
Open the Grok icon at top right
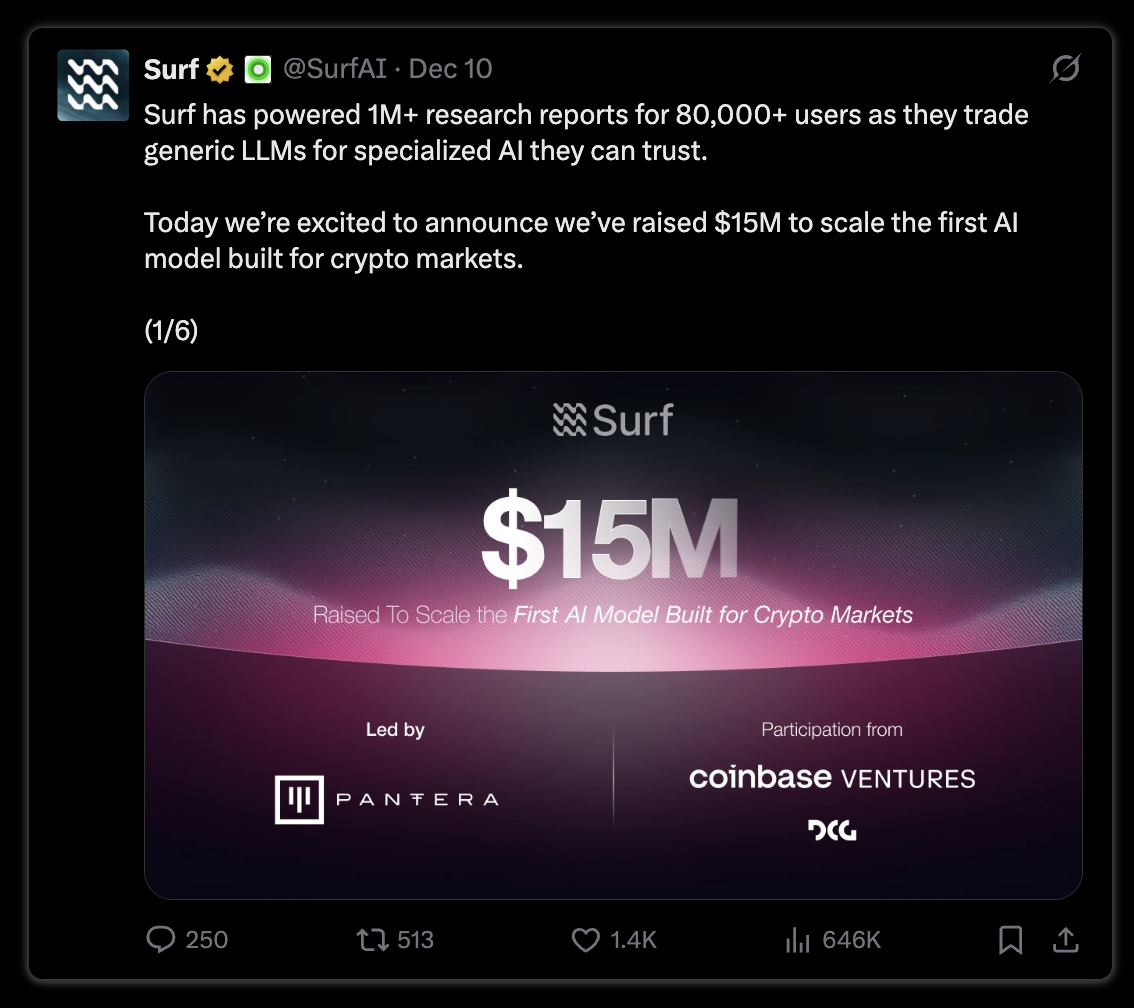[x=1065, y=68]
